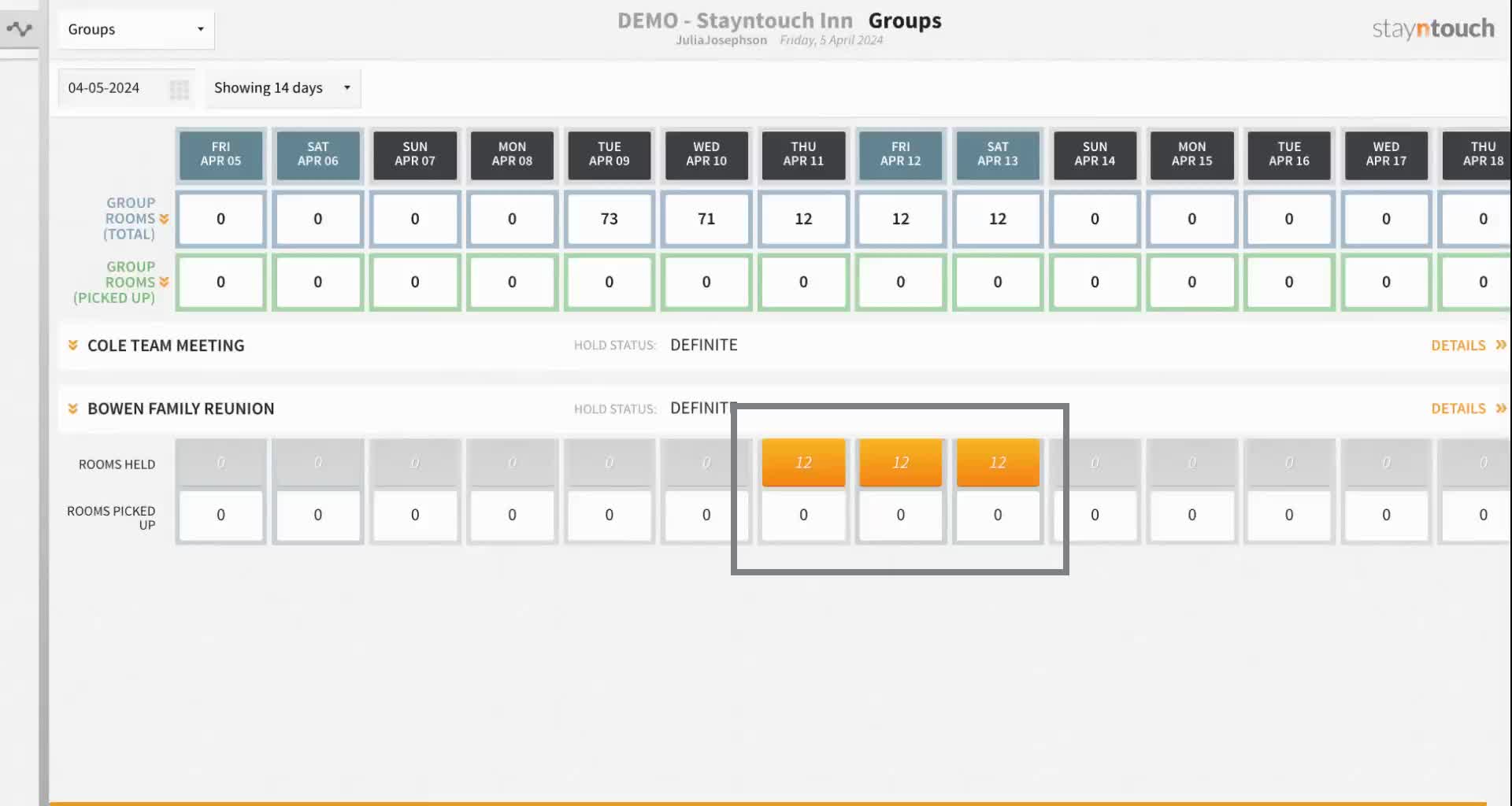Image resolution: width=1512 pixels, height=806 pixels.
Task: Click rooms picked up cell under APR 05
Action: pyautogui.click(x=220, y=515)
